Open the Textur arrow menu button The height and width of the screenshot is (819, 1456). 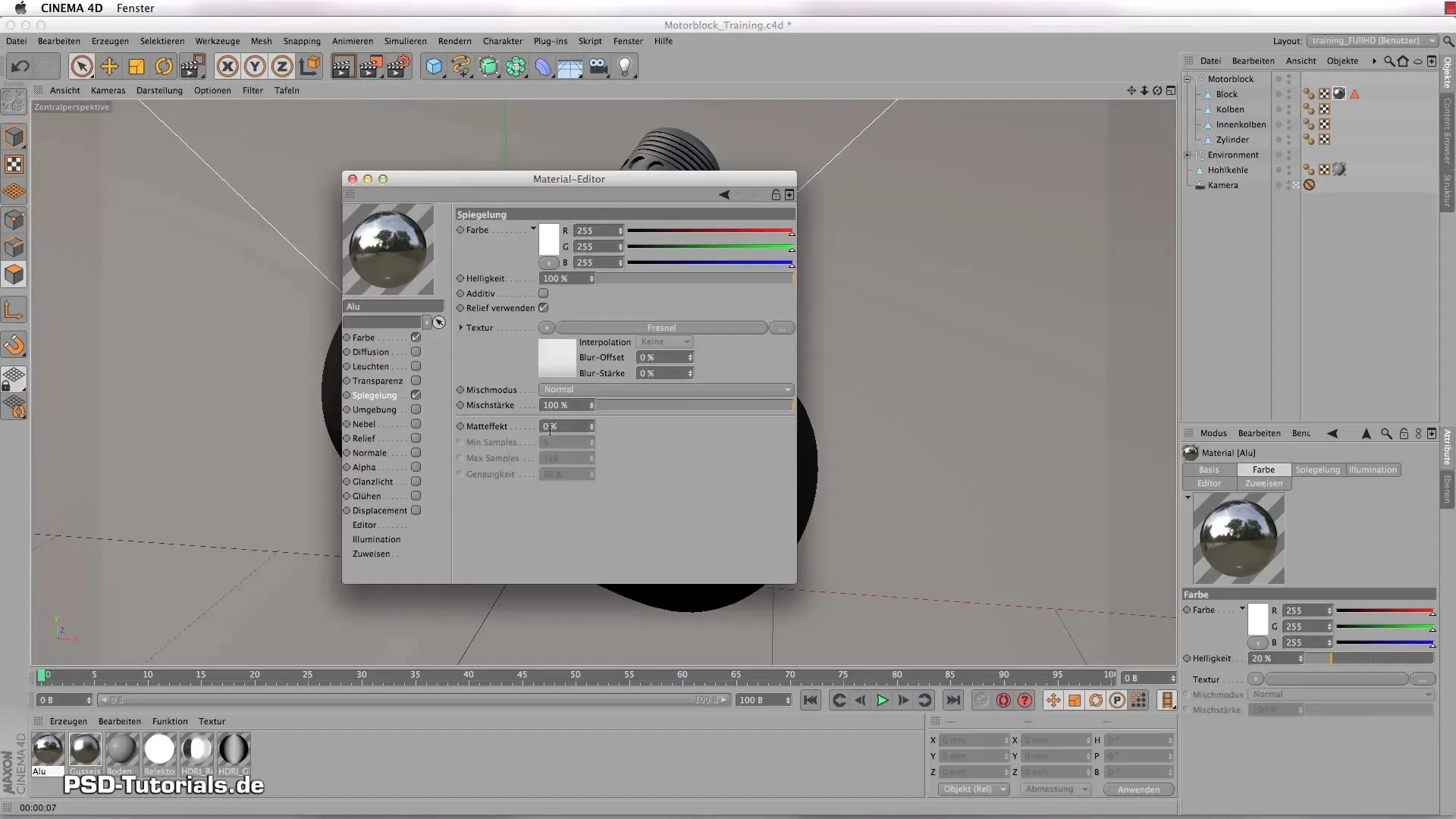point(546,328)
